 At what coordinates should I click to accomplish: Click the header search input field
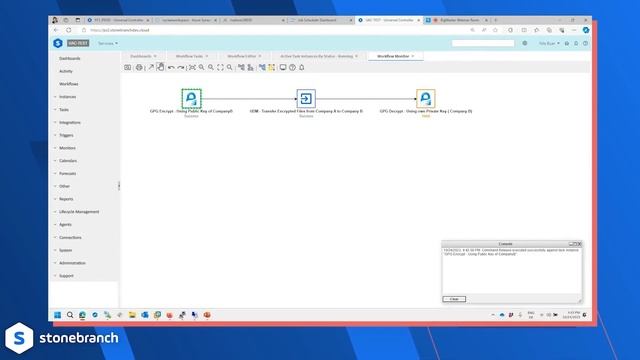coord(483,43)
